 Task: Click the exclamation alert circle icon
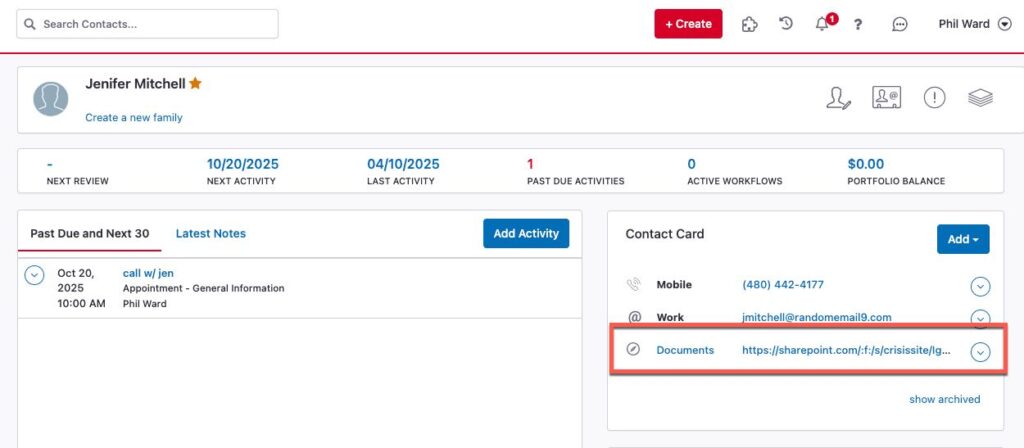tap(934, 98)
